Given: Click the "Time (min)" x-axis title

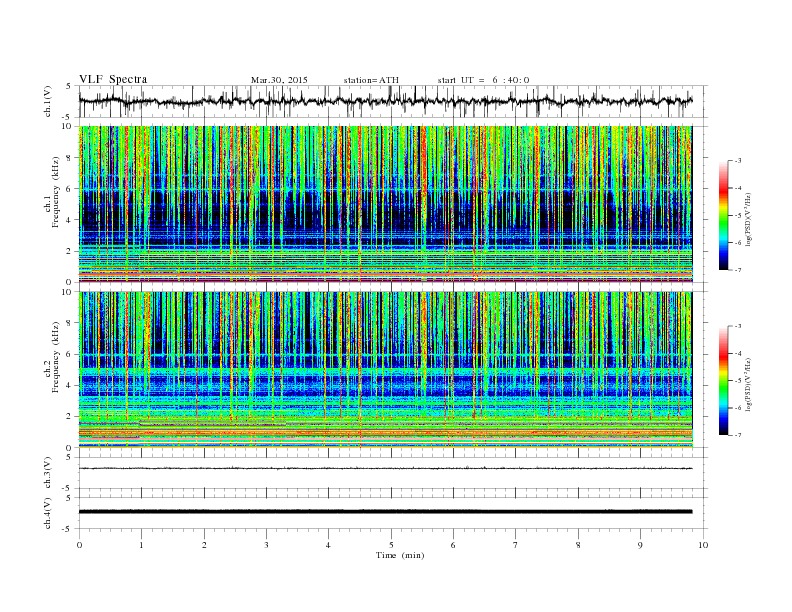Looking at the screenshot, I should pos(400,555).
